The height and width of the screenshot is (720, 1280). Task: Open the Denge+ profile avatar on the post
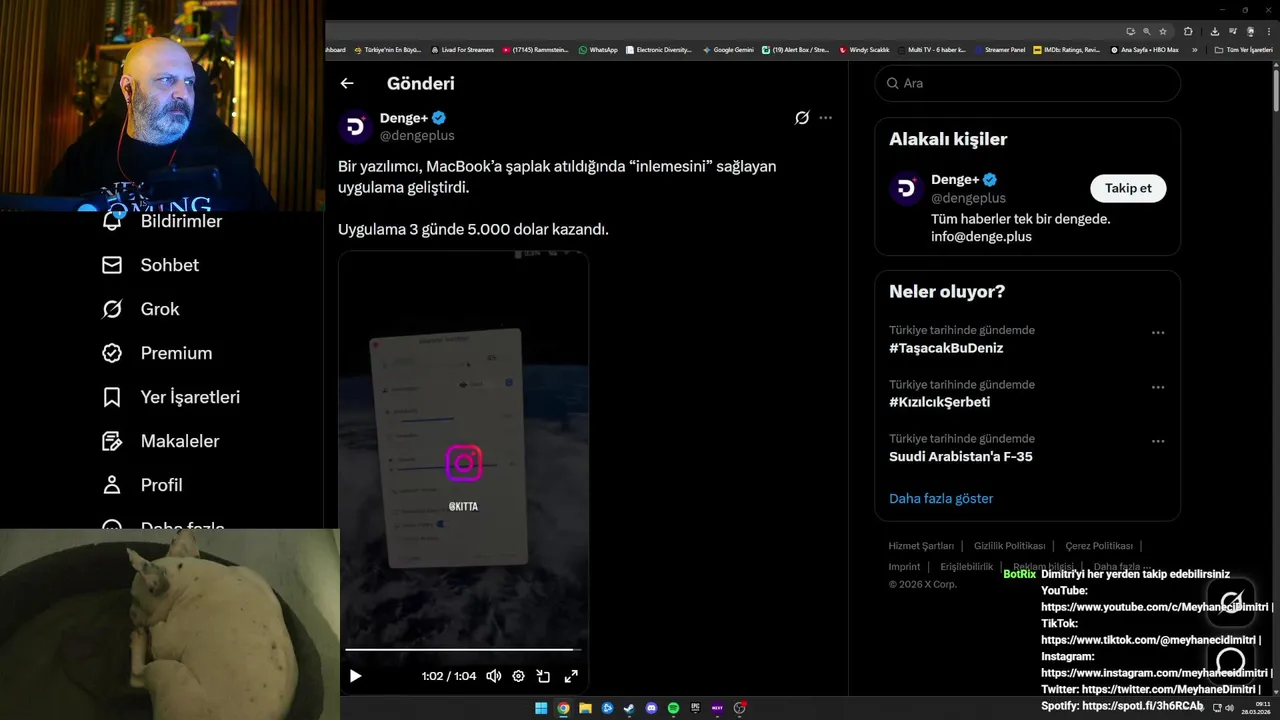pos(355,127)
